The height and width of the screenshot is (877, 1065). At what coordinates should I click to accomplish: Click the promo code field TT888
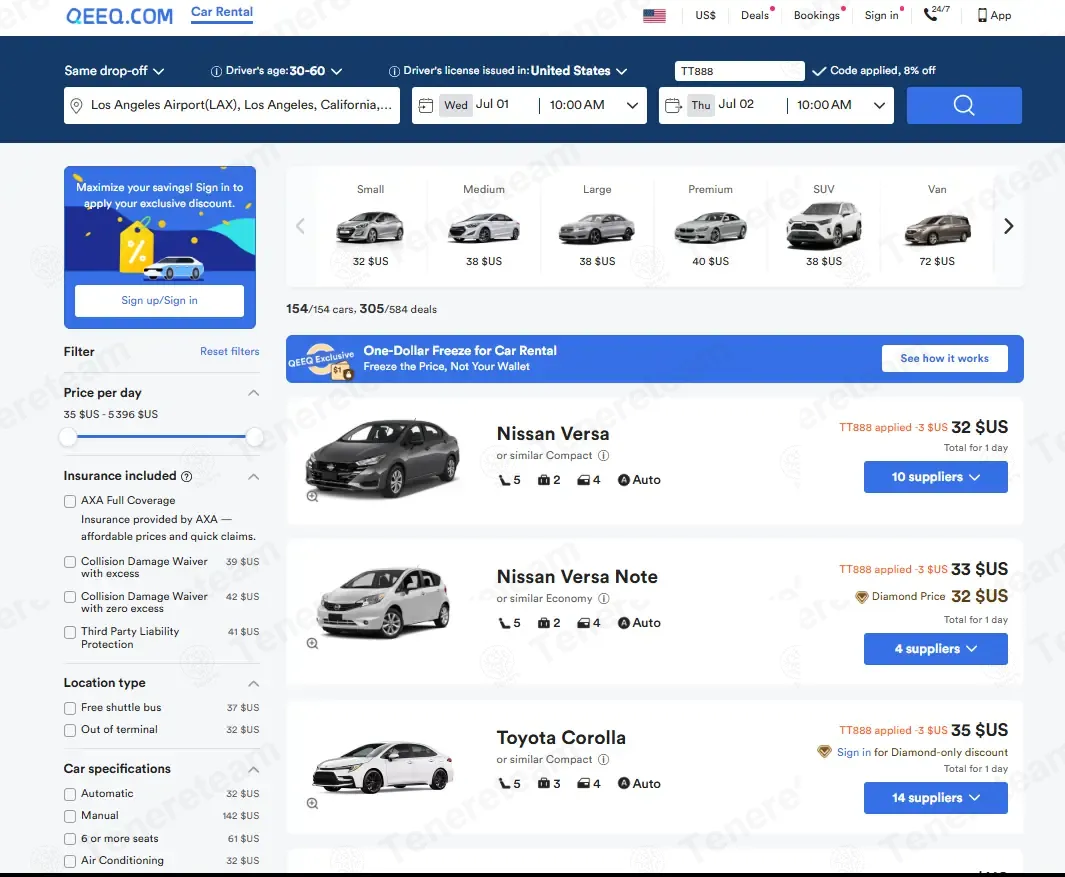point(740,71)
